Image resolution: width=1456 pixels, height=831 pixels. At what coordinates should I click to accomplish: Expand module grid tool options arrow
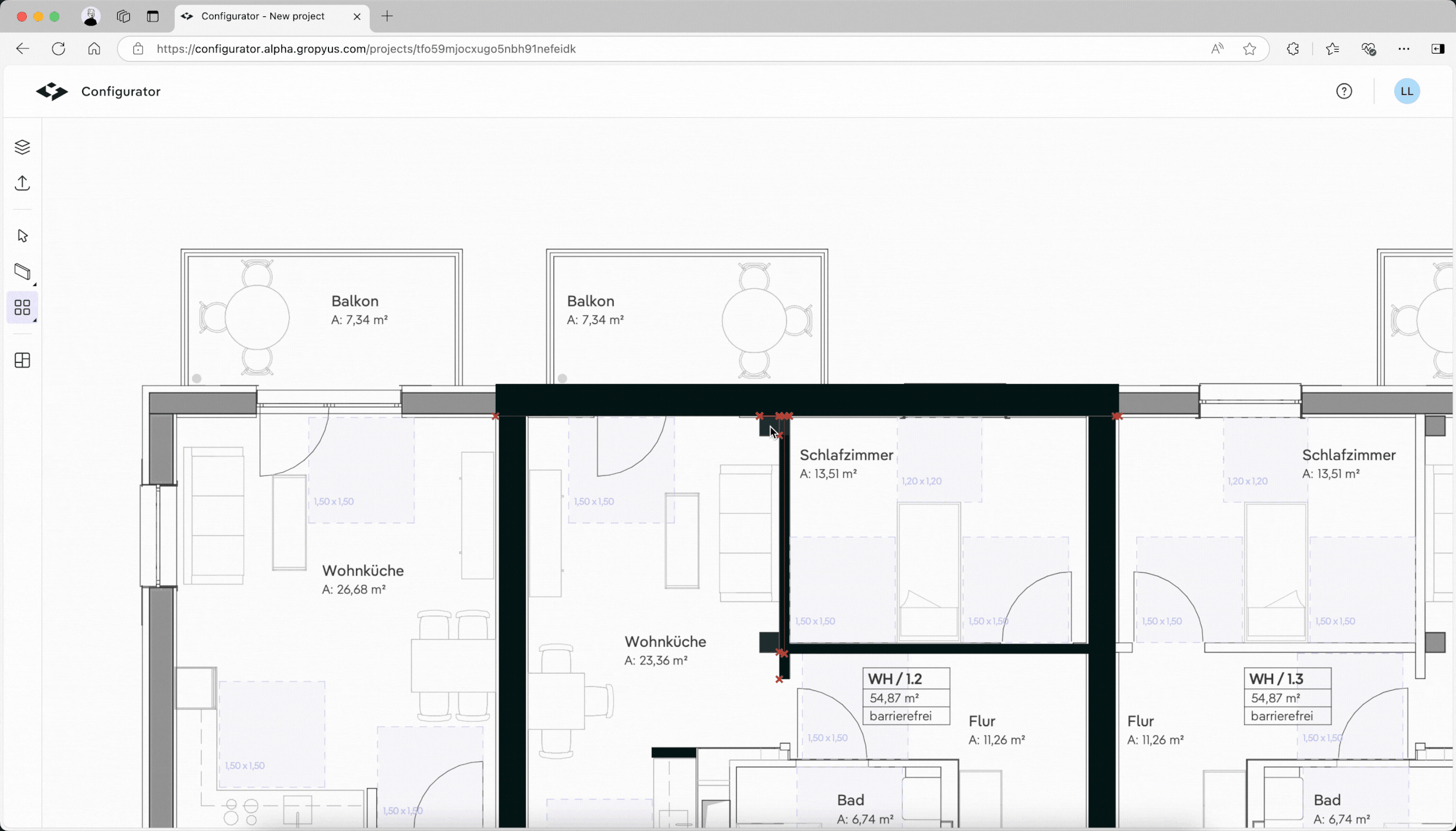34,321
